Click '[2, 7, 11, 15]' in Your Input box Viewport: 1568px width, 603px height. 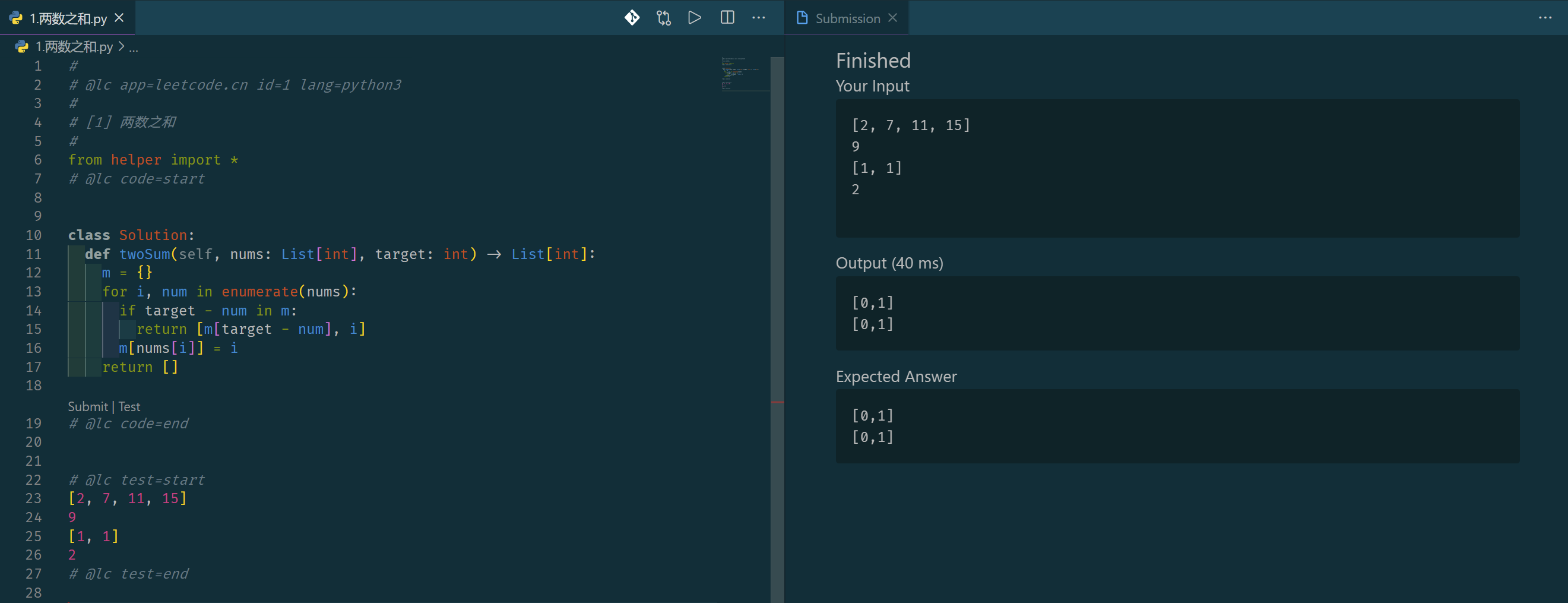(x=911, y=125)
